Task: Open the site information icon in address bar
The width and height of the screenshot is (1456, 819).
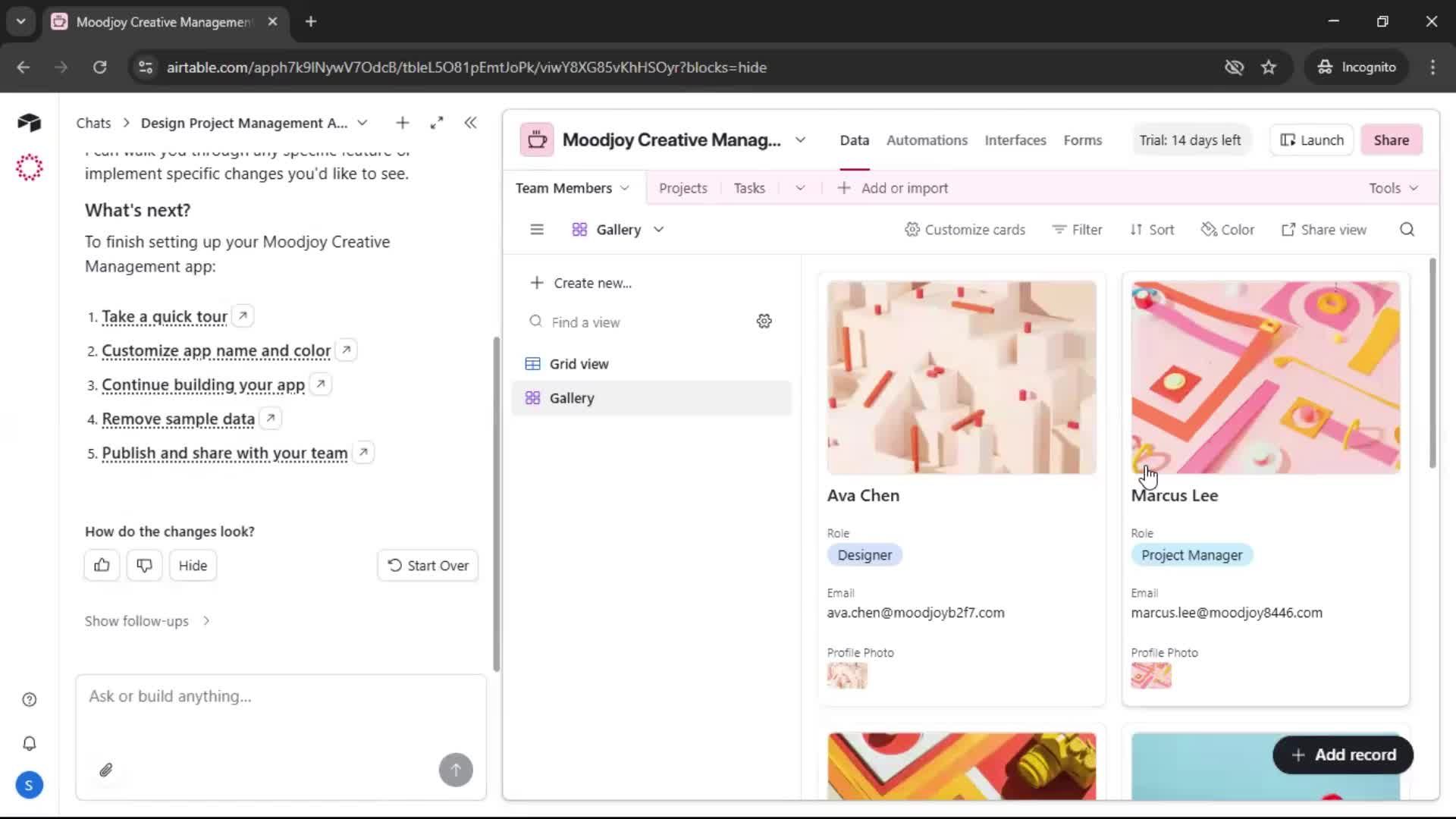Action: 145,67
